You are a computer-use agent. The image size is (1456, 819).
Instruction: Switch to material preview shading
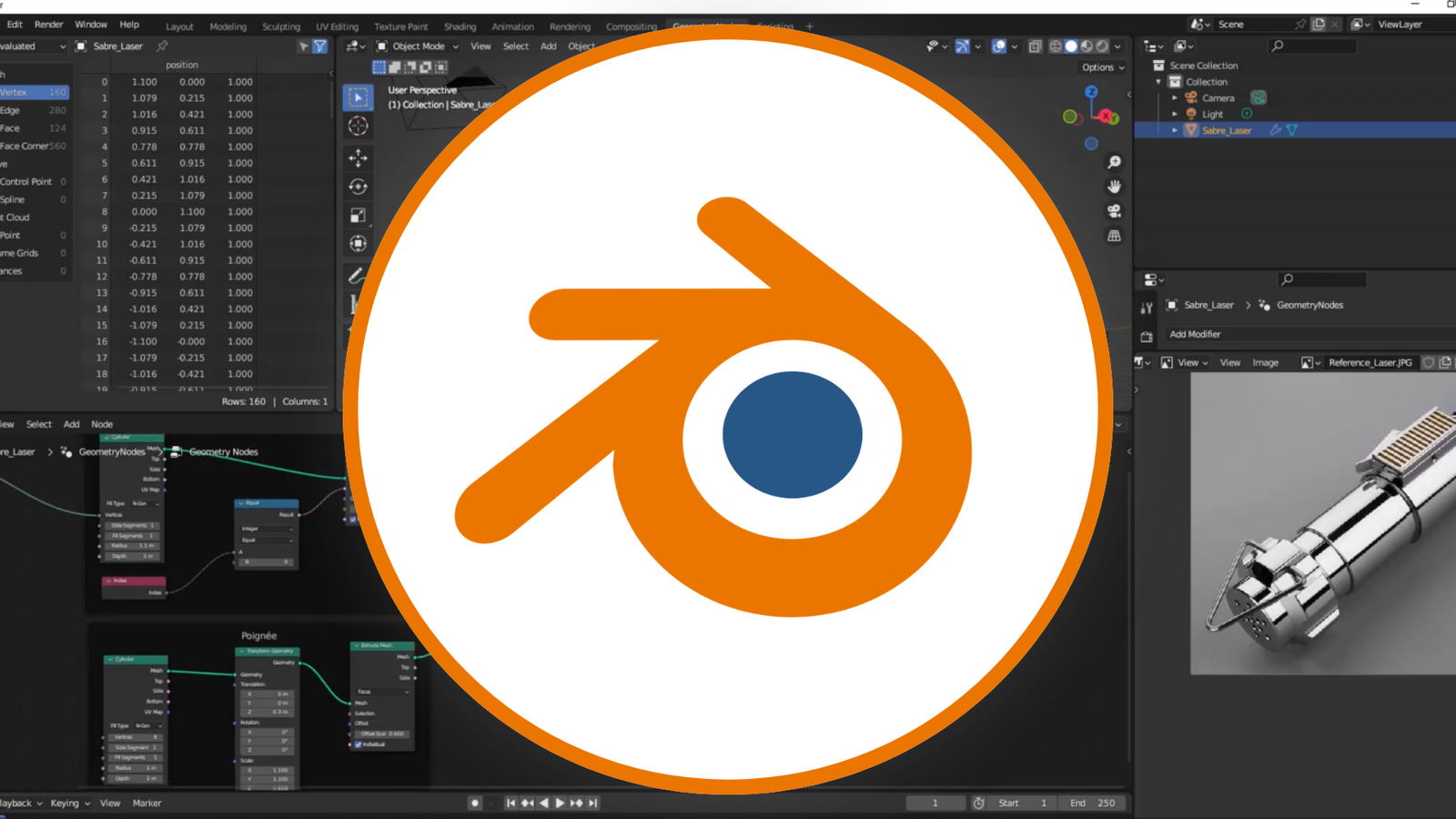click(1087, 46)
